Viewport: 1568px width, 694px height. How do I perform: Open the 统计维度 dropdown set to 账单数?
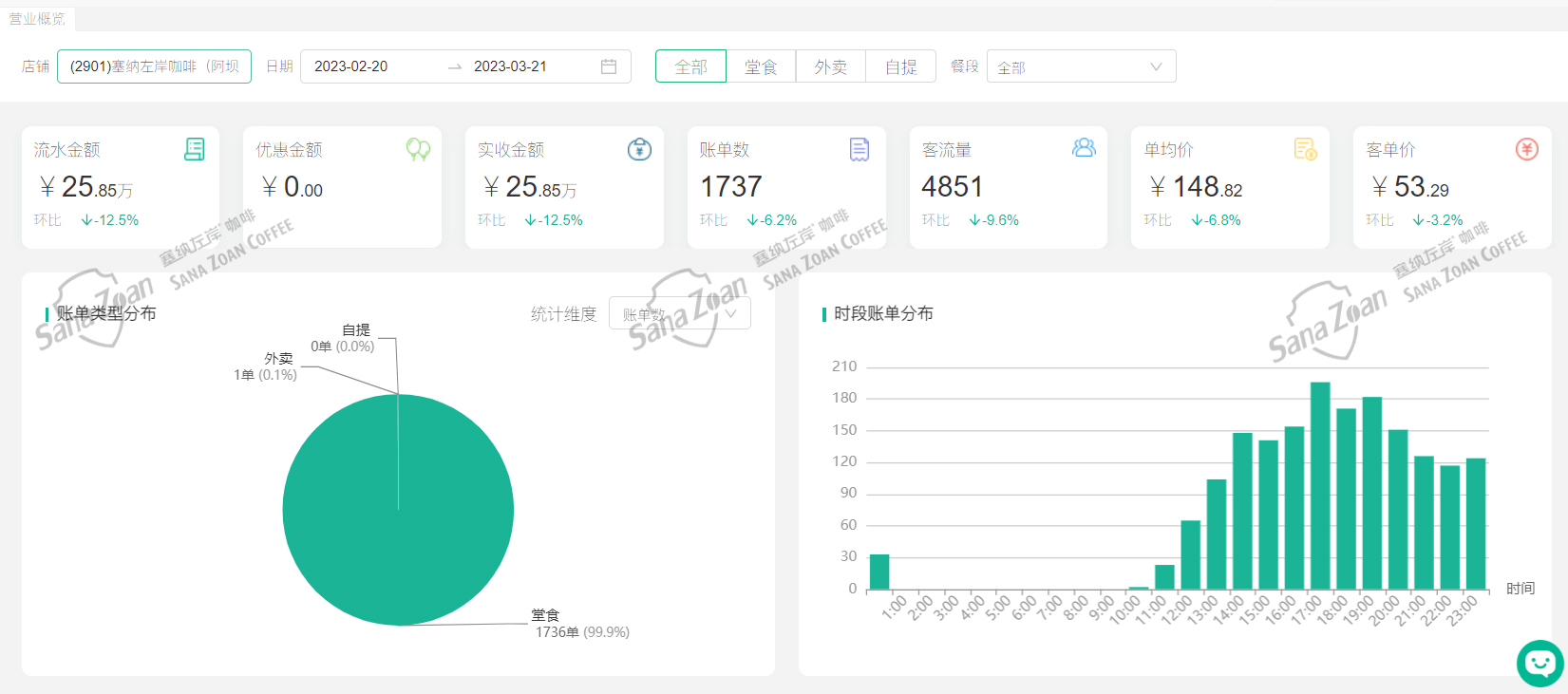point(679,313)
